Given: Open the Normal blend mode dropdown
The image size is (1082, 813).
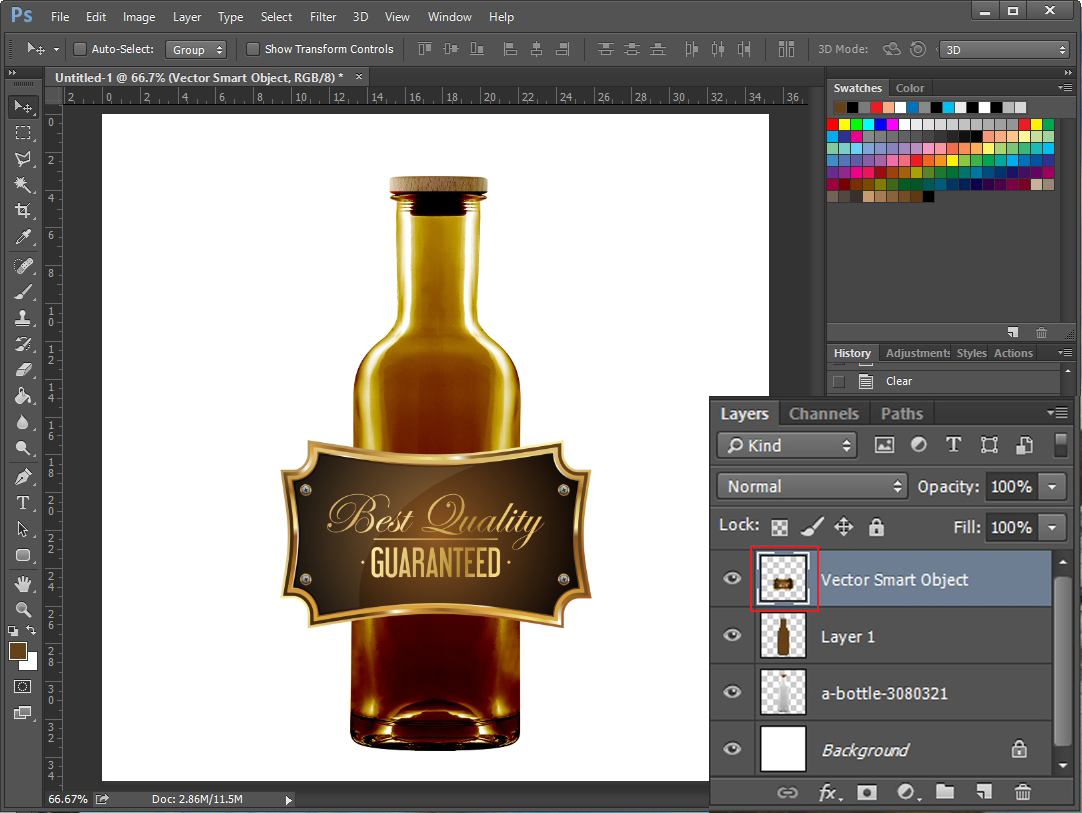Looking at the screenshot, I should 812,487.
